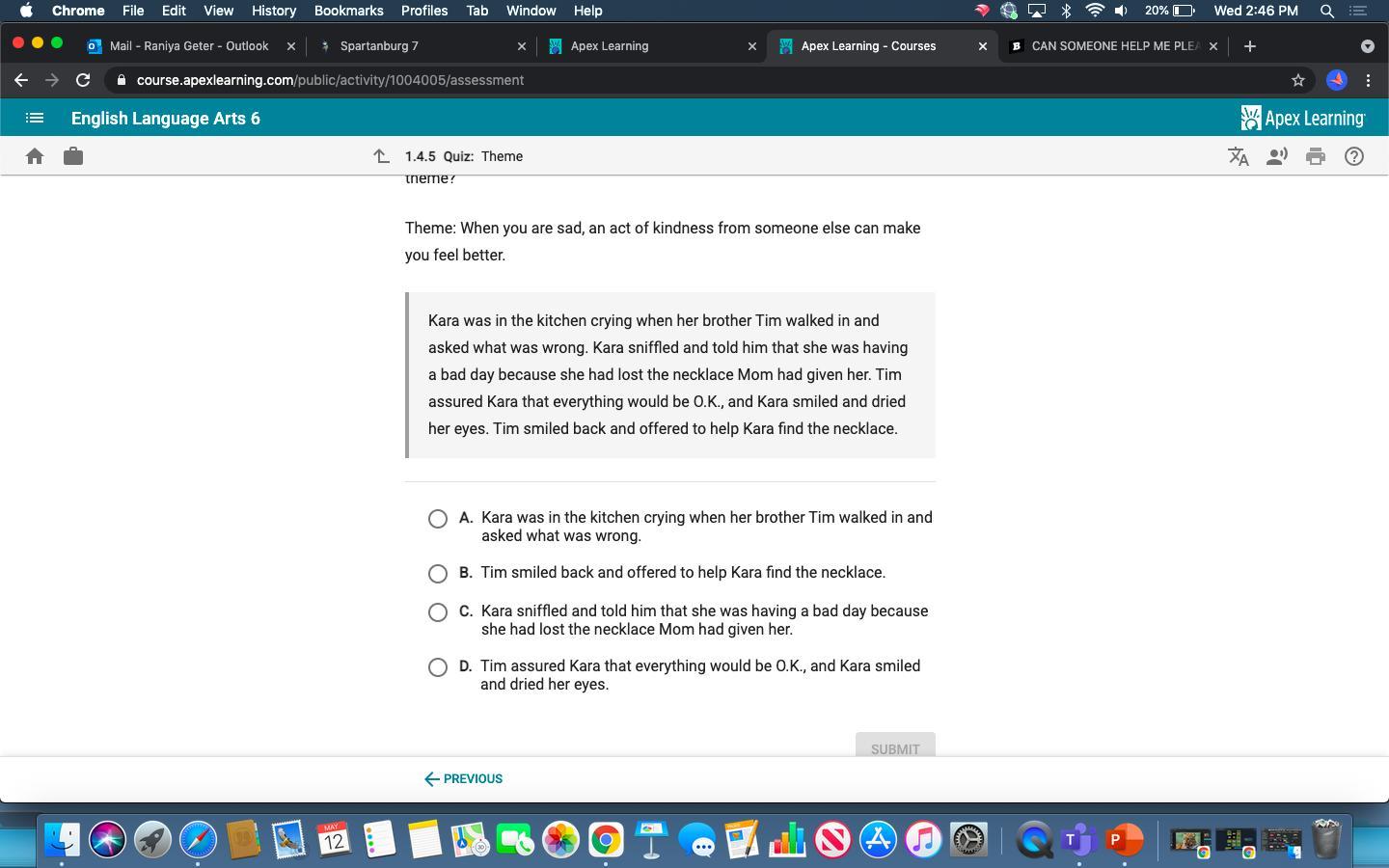This screenshot has height=868, width=1389.
Task: Open the hamburger course menu icon
Action: click(x=35, y=118)
